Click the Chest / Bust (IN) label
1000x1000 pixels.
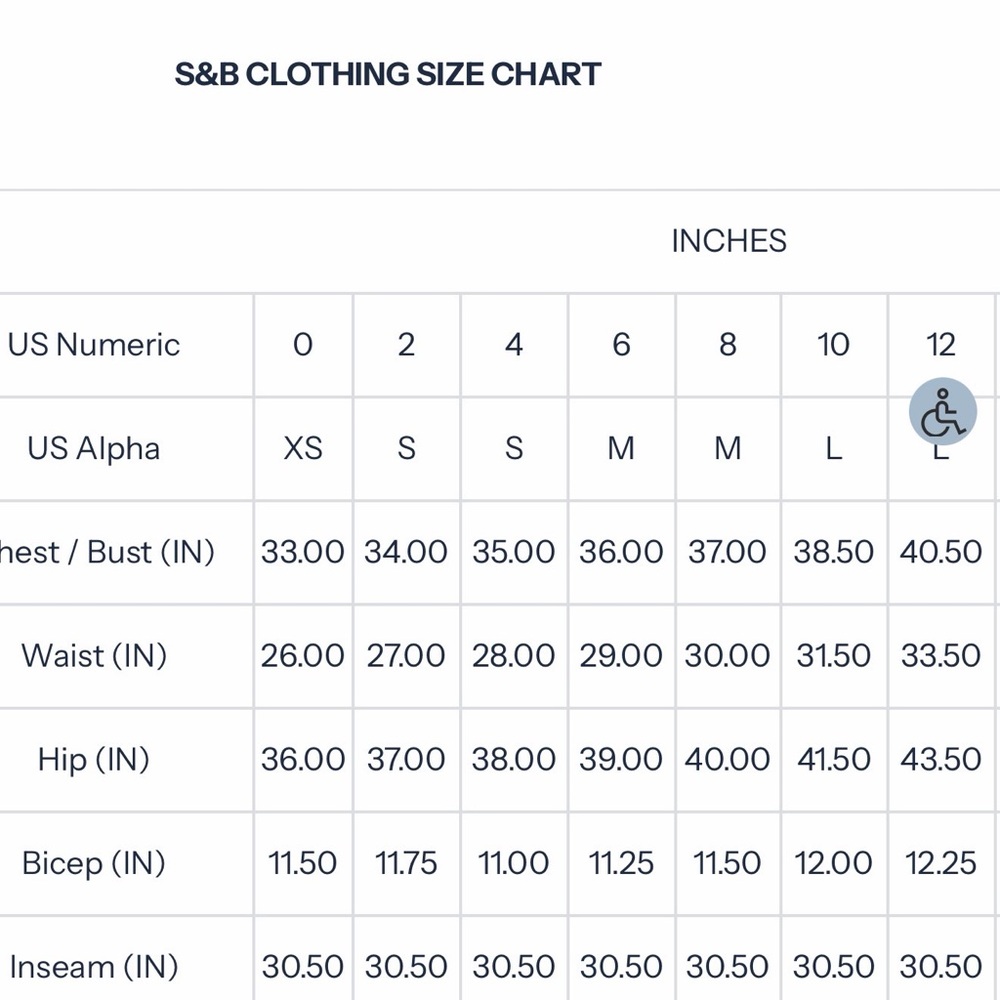click(107, 552)
